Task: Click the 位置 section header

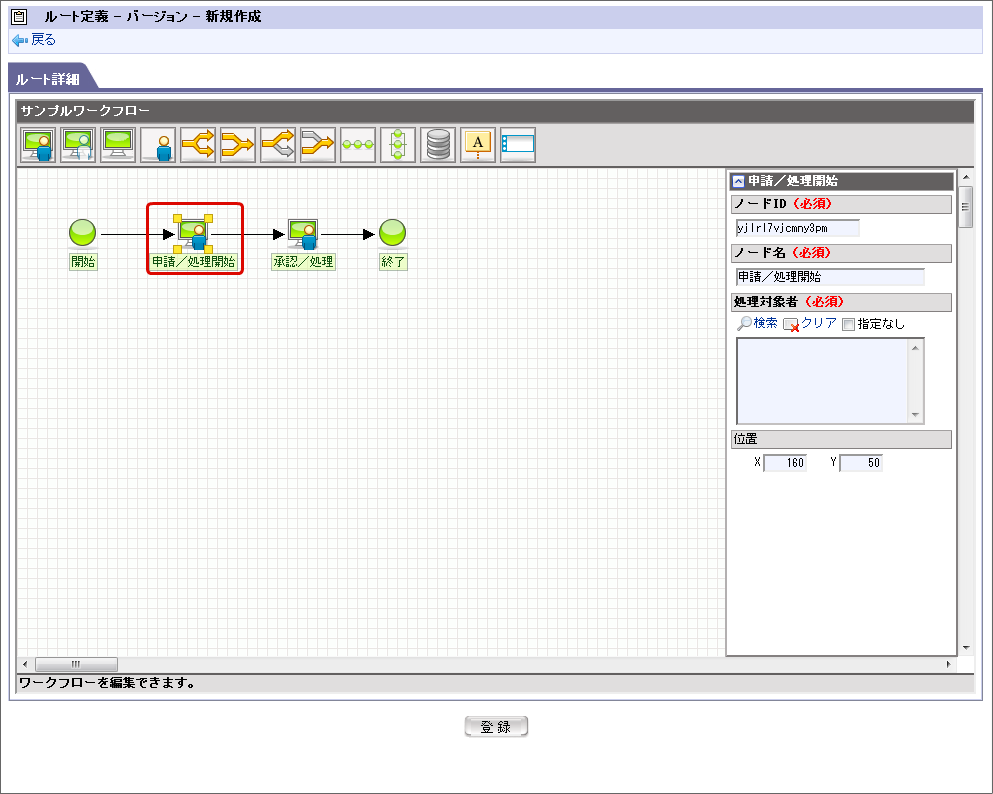Action: pos(841,439)
